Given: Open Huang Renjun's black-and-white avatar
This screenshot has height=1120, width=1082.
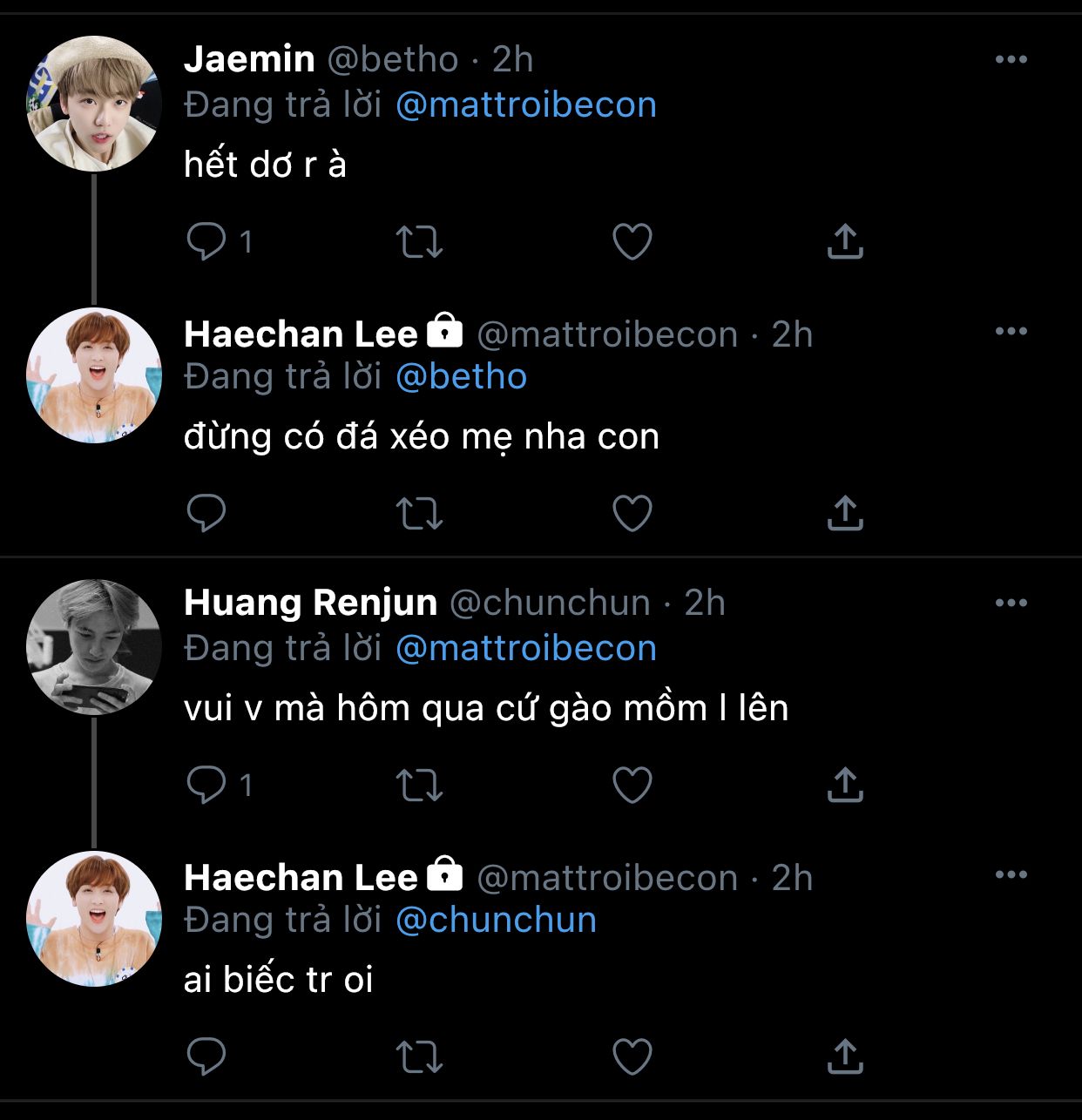Looking at the screenshot, I should [x=94, y=647].
